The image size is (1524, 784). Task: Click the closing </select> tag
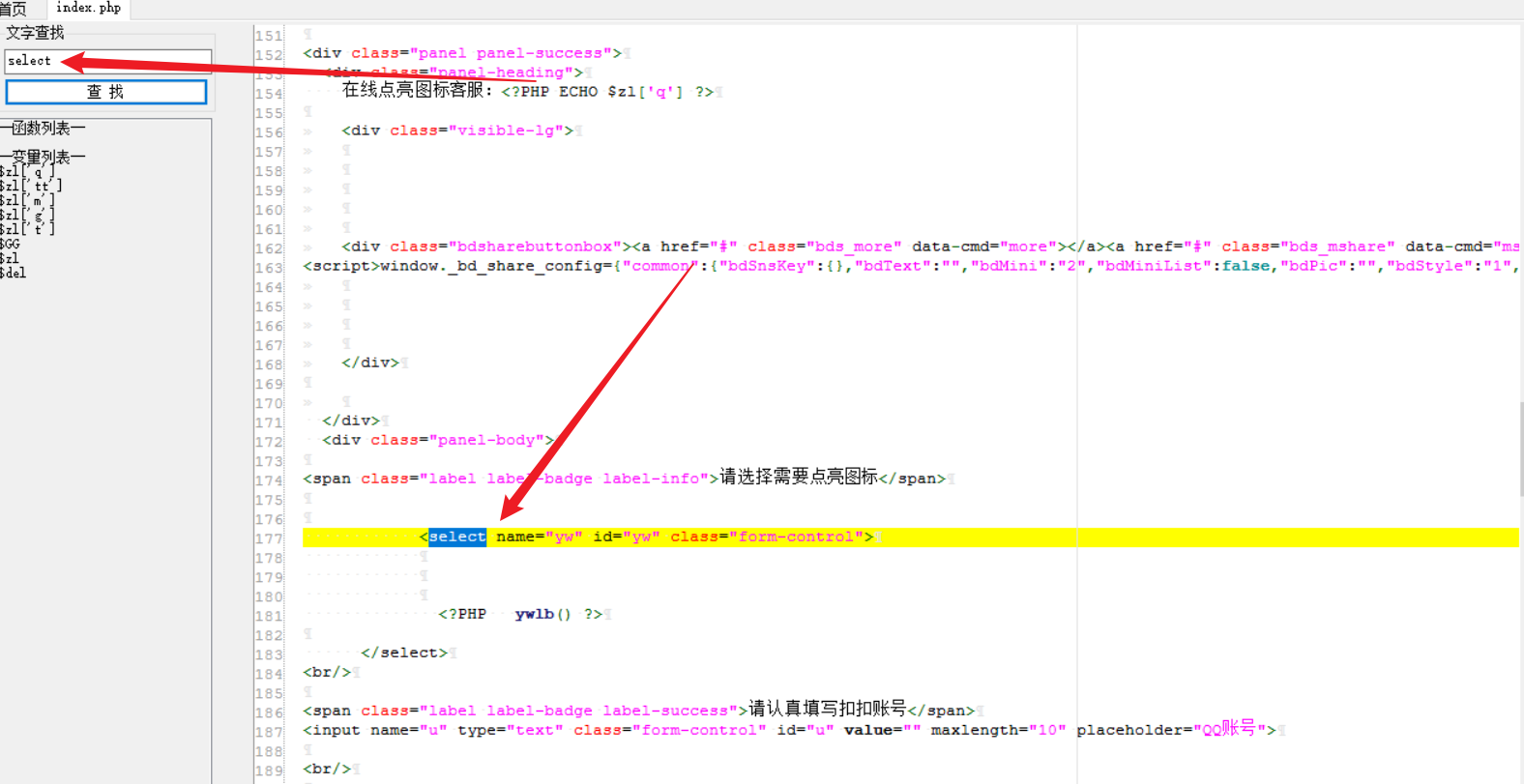coord(404,653)
